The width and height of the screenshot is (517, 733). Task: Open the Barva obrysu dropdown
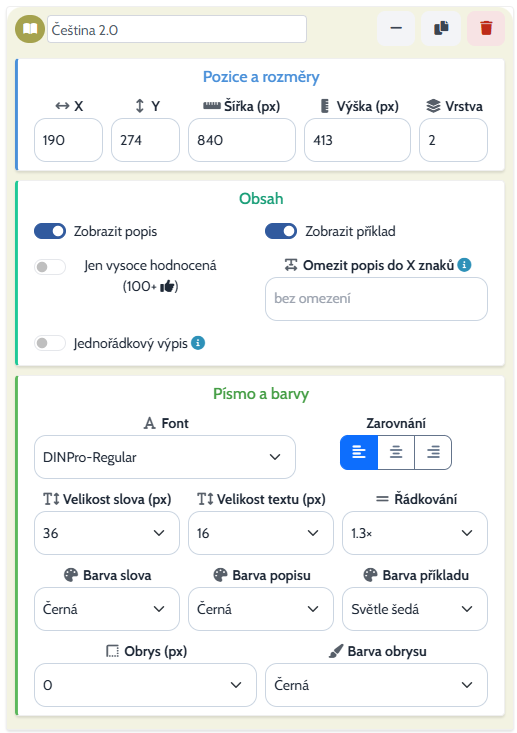point(376,685)
